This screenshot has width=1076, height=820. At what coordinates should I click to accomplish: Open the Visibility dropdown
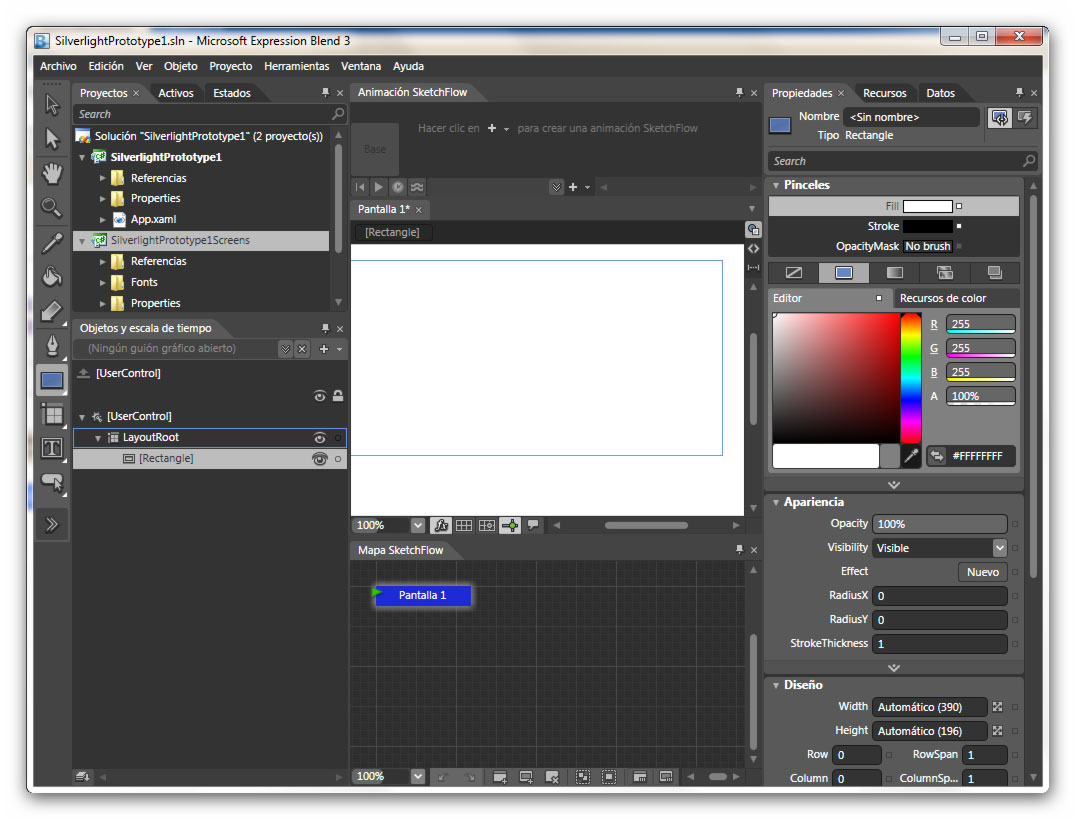999,548
